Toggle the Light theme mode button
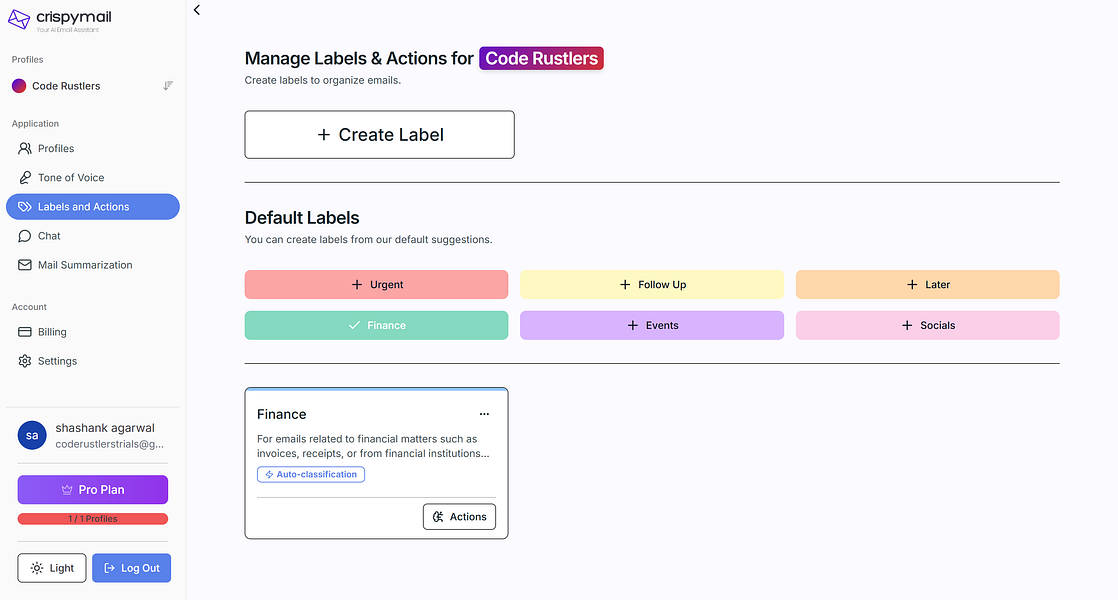This screenshot has width=1118, height=600. click(52, 568)
